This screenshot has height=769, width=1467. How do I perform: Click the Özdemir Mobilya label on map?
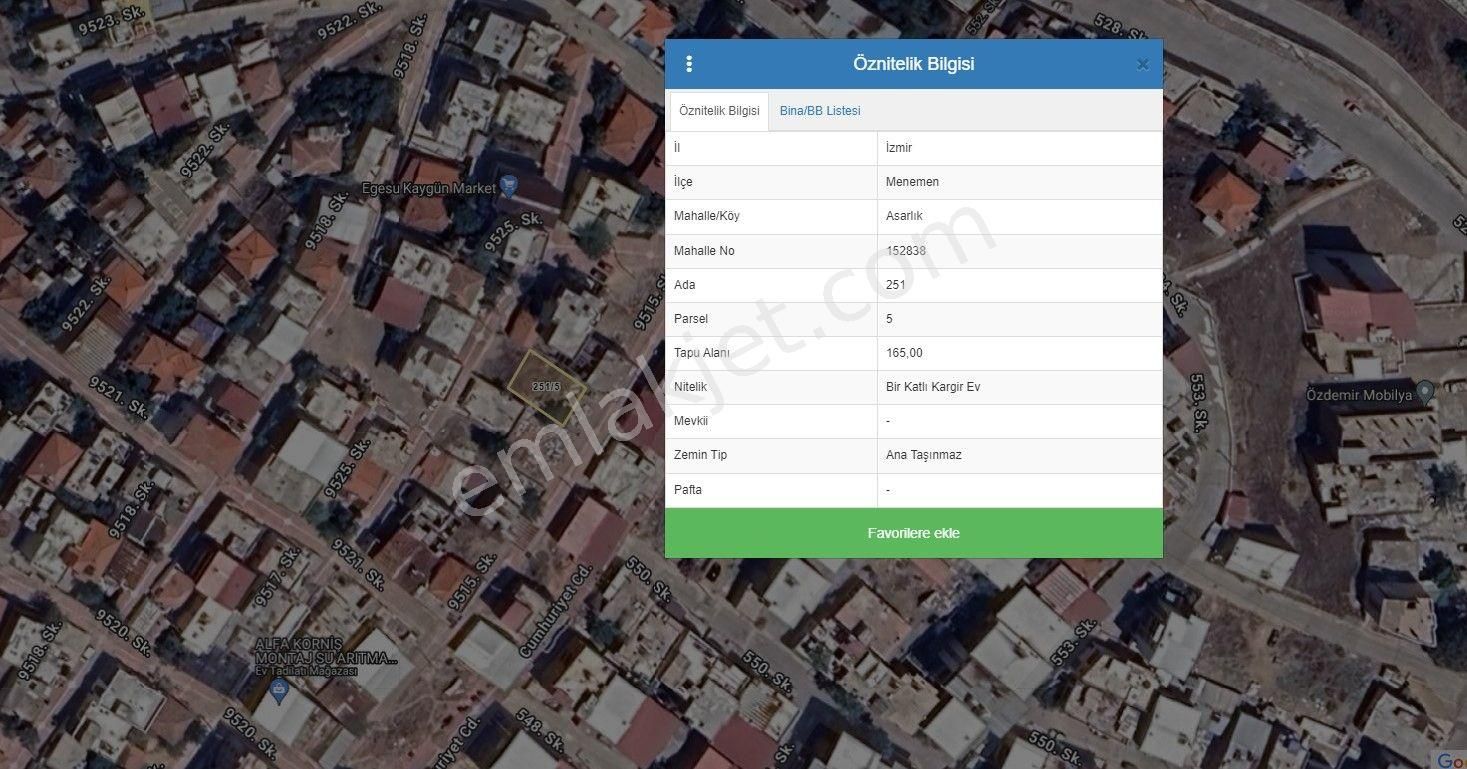[x=1360, y=395]
